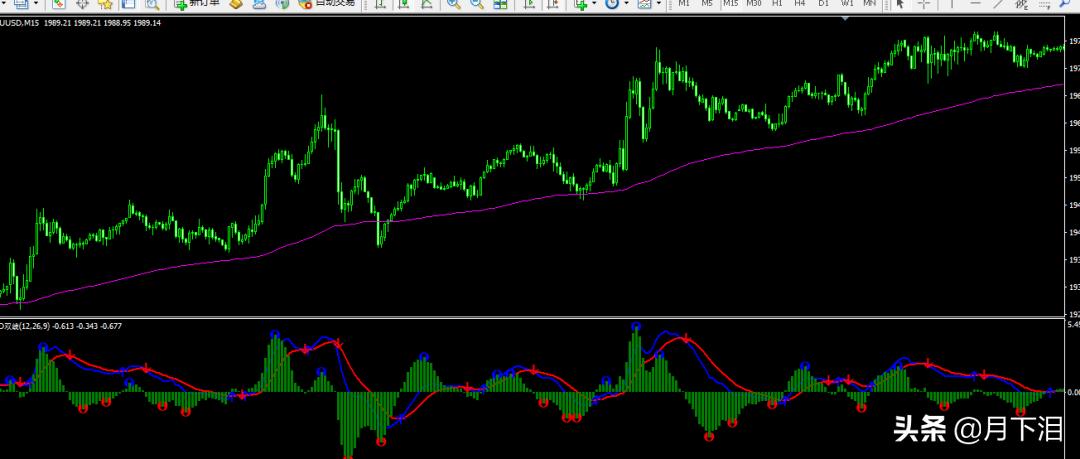Select the trendline drawing tool
The height and width of the screenshot is (459, 1080).
pyautogui.click(x=996, y=4)
